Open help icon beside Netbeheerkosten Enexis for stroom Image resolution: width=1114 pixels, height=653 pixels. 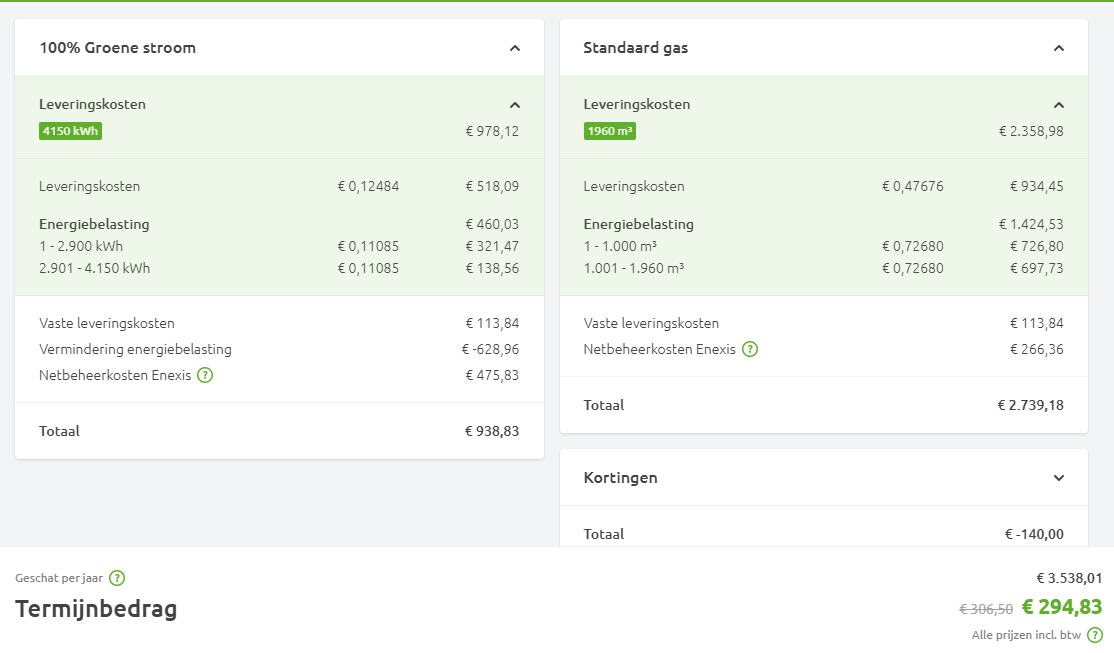205,376
